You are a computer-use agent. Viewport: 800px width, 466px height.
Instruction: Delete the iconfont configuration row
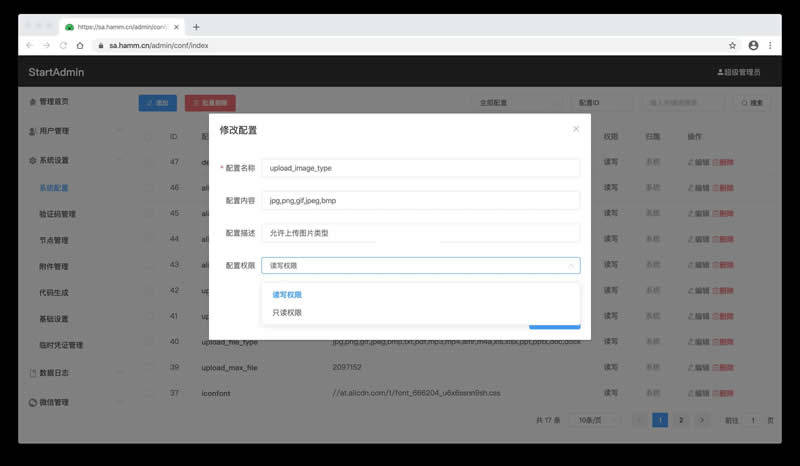(723, 393)
